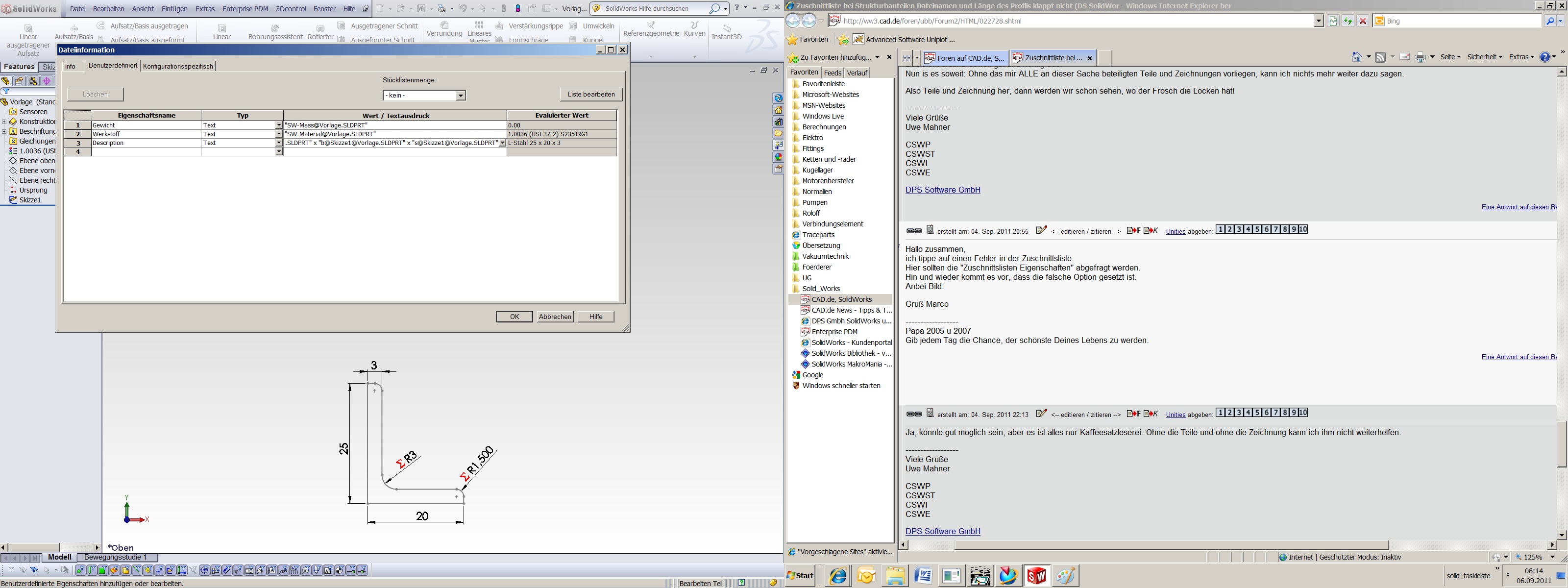Click the search magnifier in SolidWorks help
Viewport: 1568px width, 588px height.
tap(714, 8)
